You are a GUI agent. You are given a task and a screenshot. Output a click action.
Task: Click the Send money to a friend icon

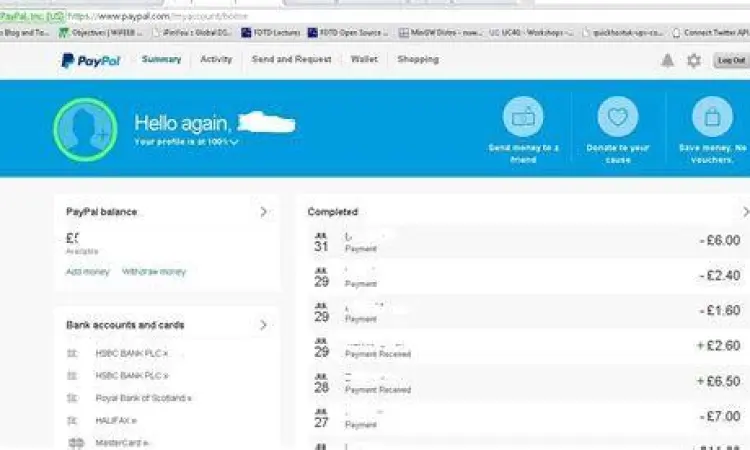tap(523, 116)
